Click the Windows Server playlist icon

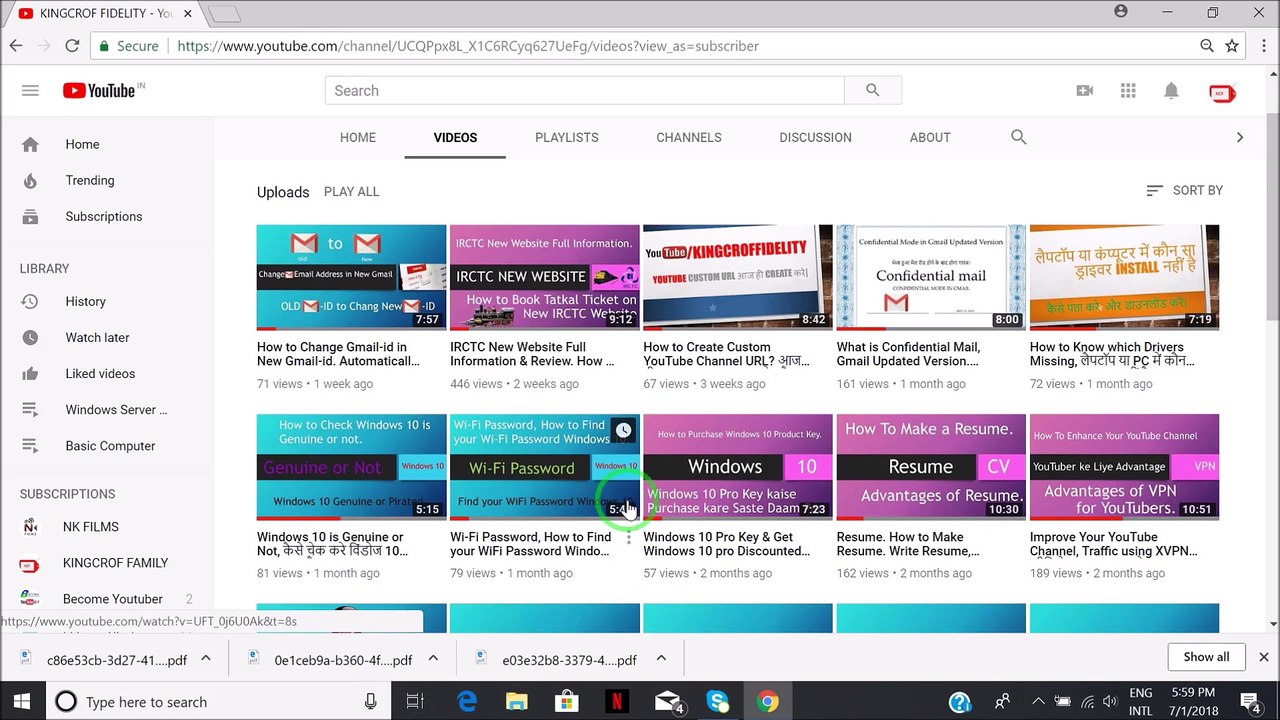[x=30, y=409]
